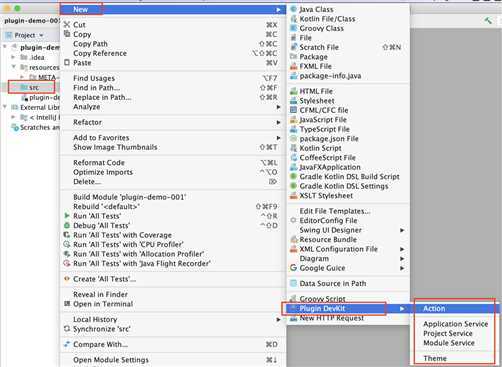Click the Groovy Class icon
502x367 pixels.
coord(294,28)
